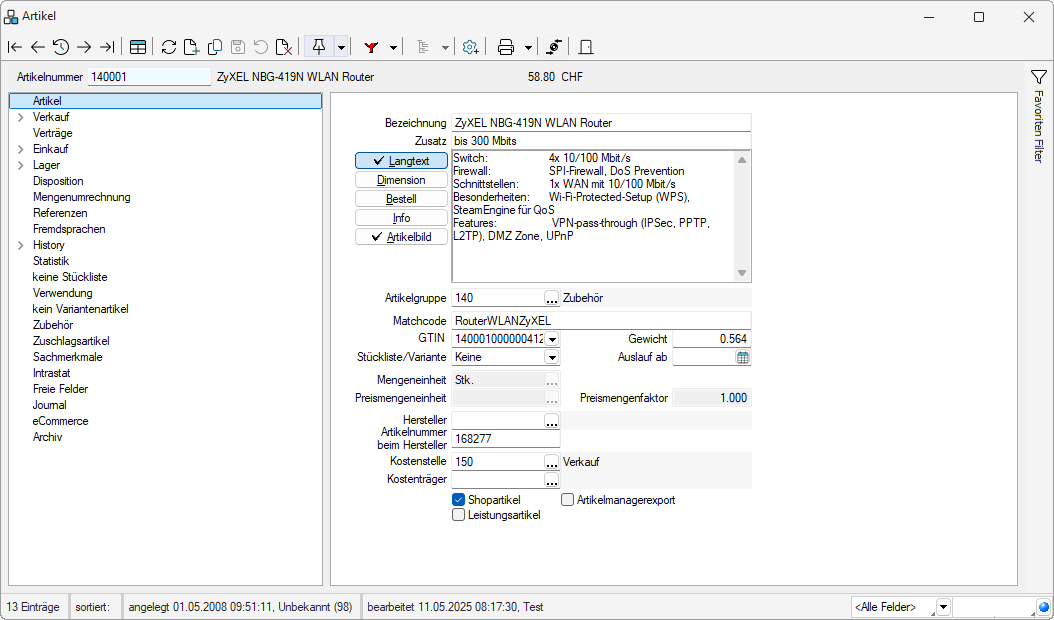Screen dimensions: 1054x620
Task: Expand the History tree node
Action: coord(21,245)
